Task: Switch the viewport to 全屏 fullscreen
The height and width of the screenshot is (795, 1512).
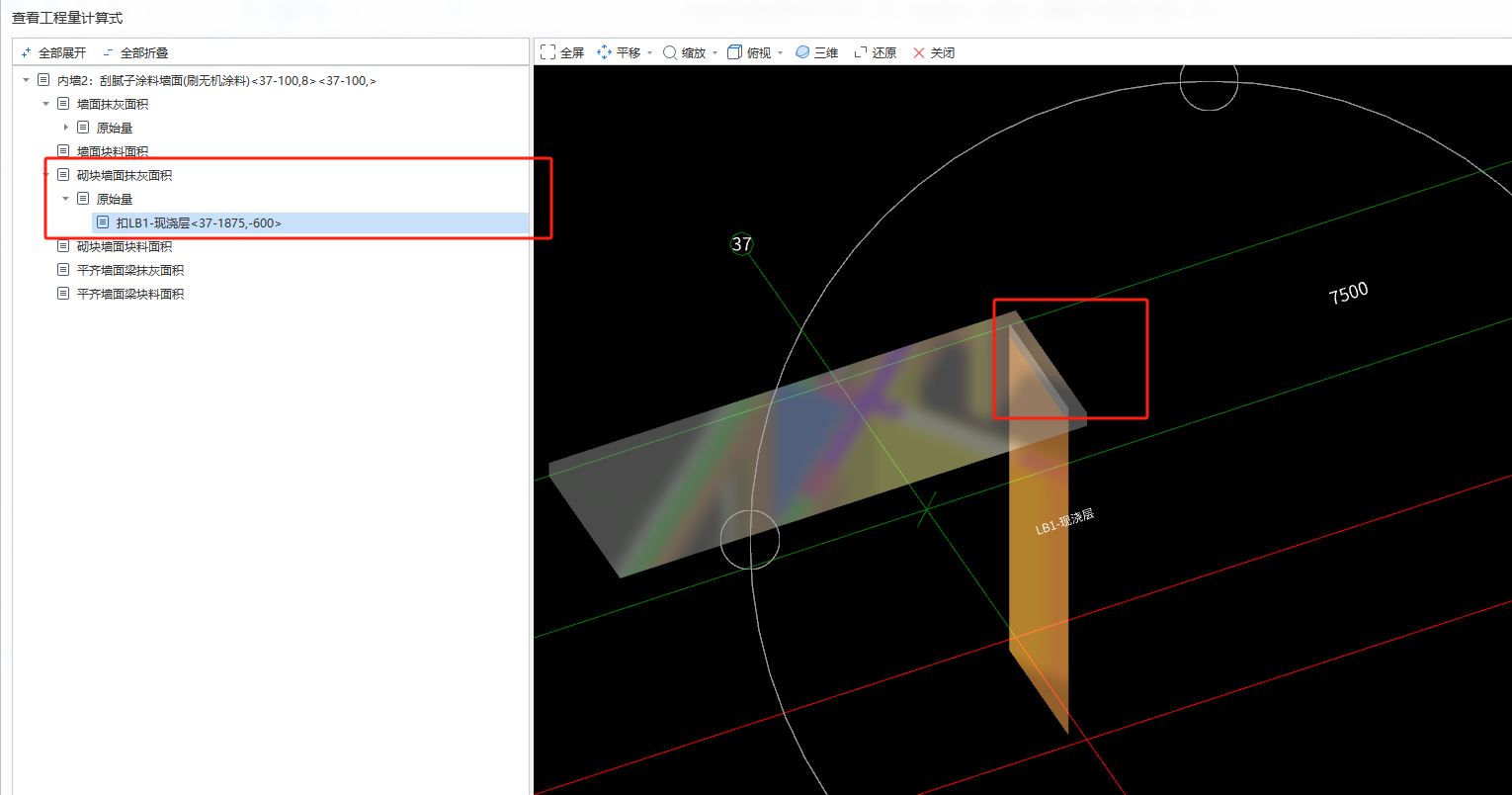Action: [563, 52]
